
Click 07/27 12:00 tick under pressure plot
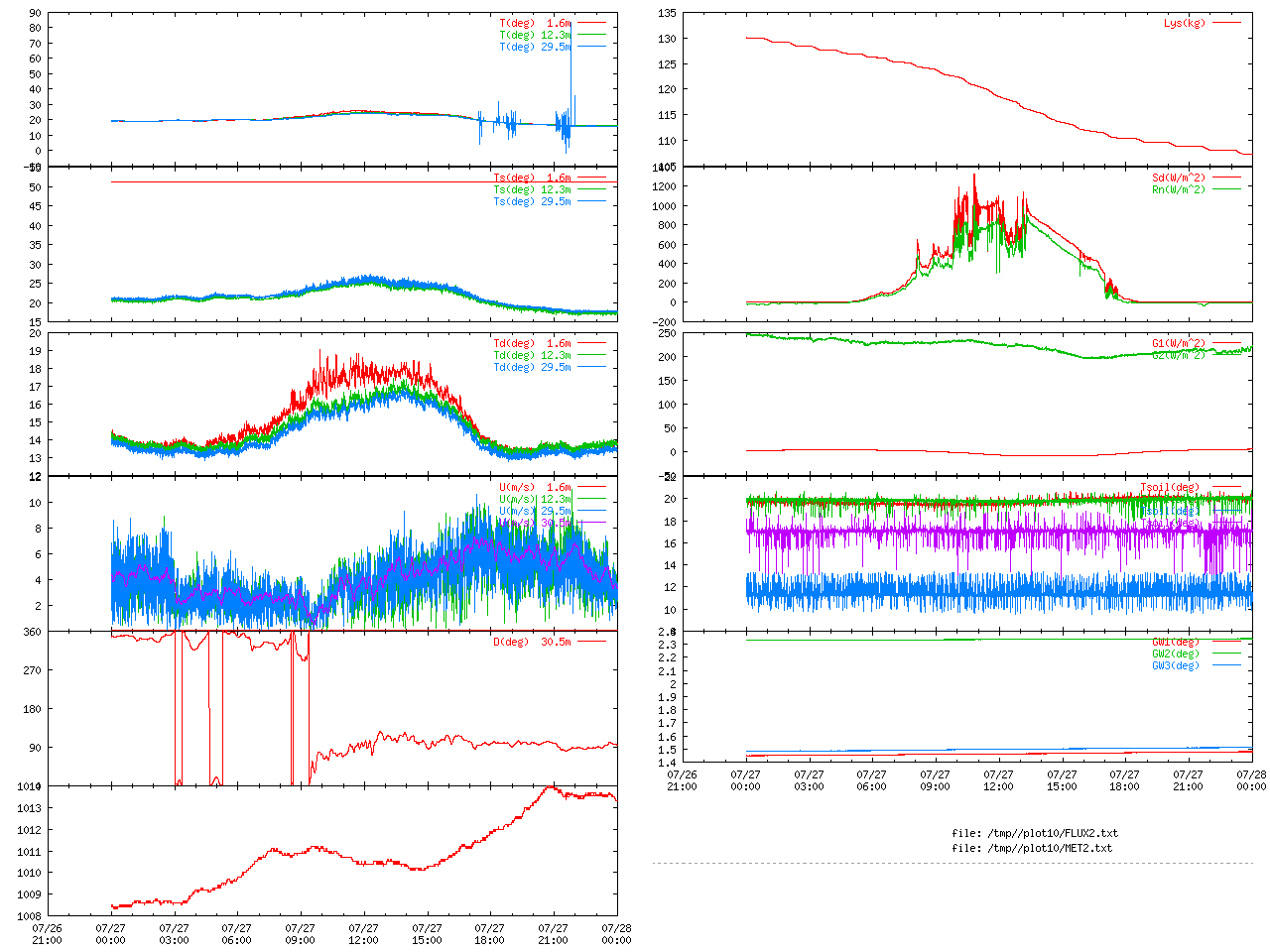coord(363,934)
